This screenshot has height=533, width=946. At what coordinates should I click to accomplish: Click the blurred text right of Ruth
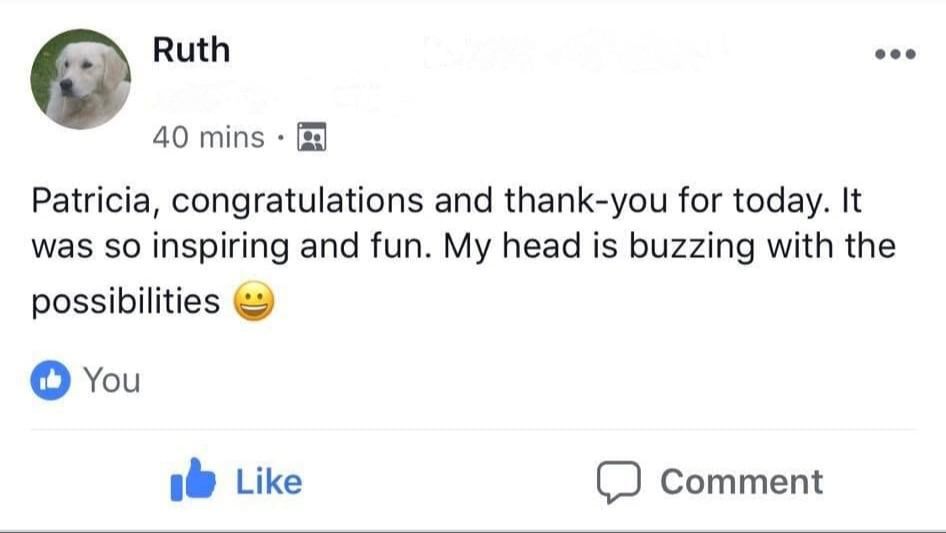570,50
